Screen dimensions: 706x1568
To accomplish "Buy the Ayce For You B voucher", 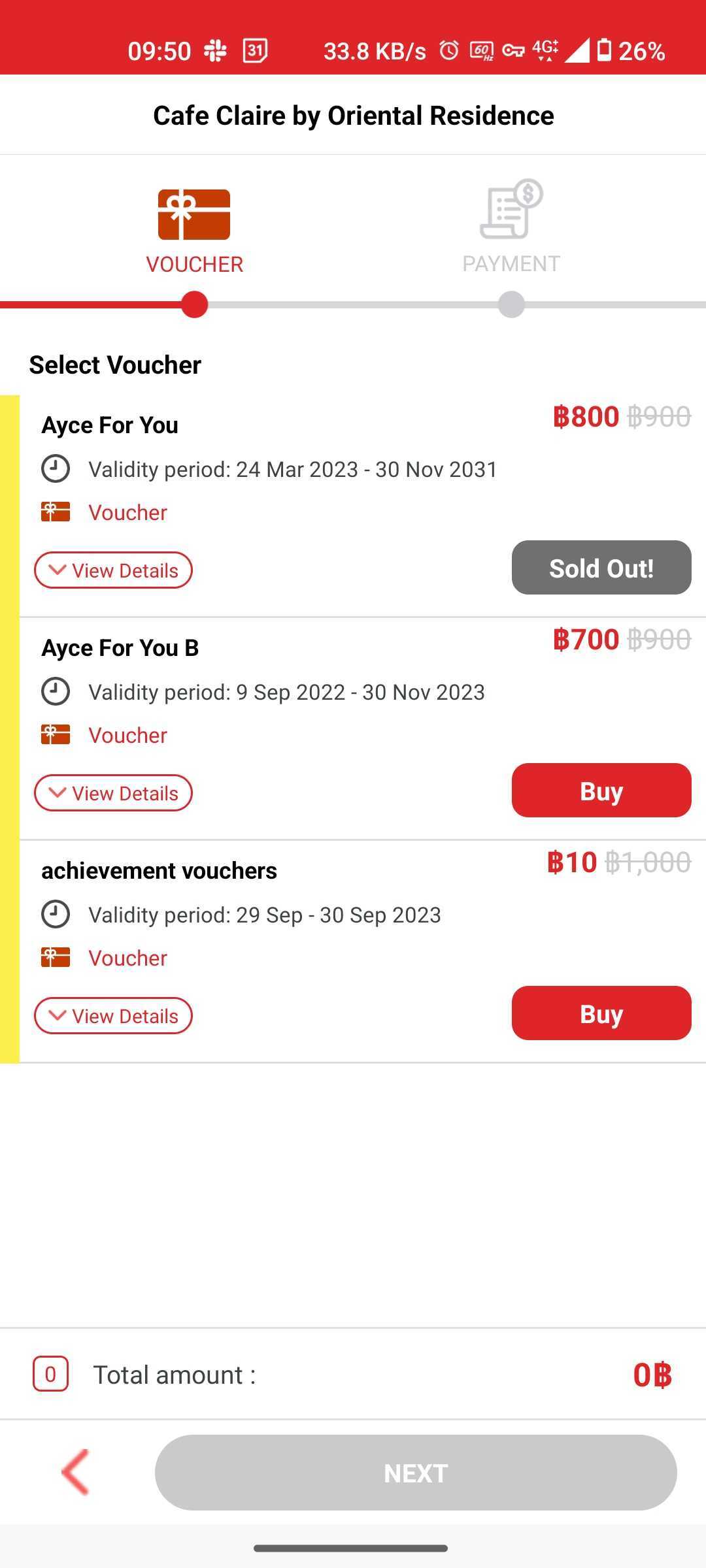I will 601,791.
